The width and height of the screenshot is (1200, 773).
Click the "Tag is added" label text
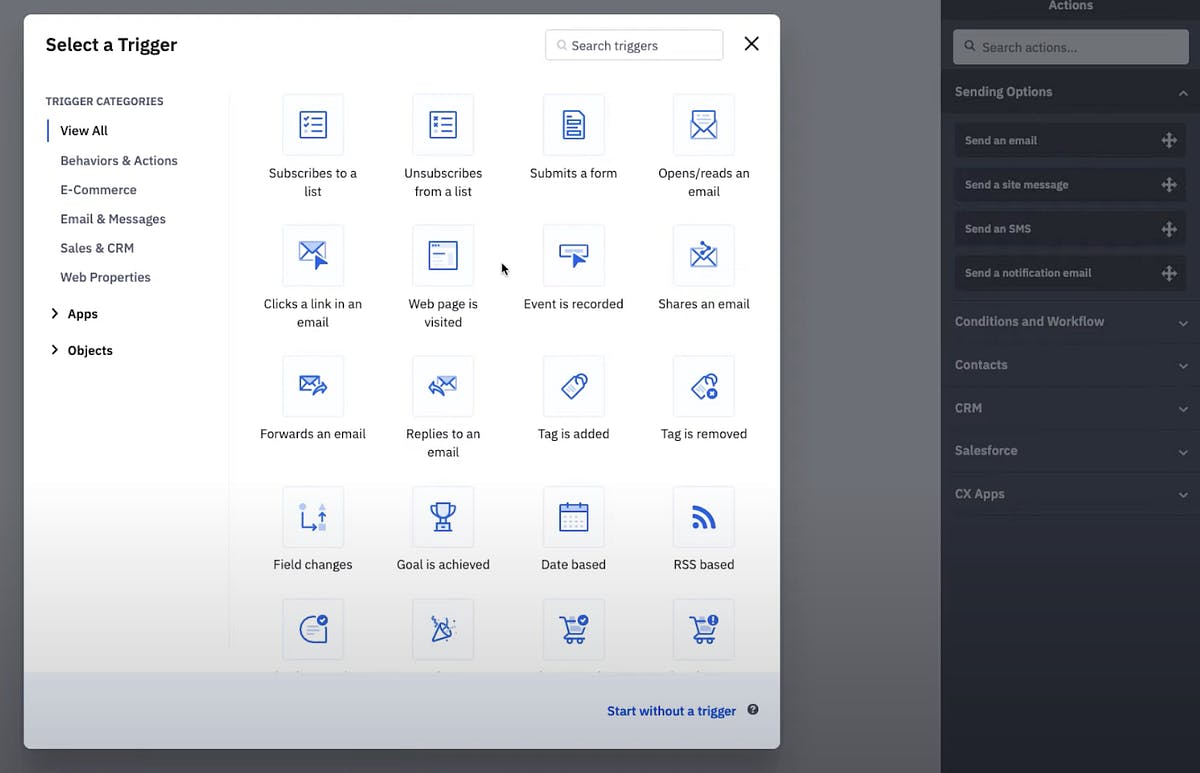coord(574,434)
